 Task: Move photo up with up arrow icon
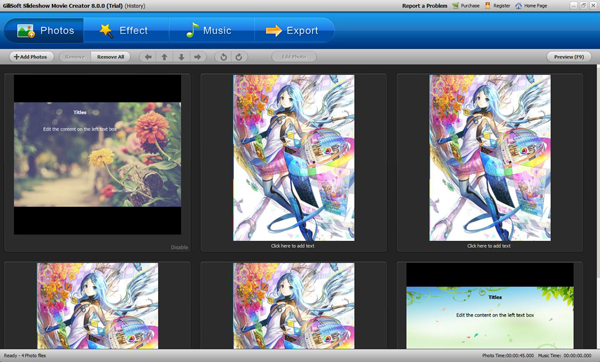(165, 57)
